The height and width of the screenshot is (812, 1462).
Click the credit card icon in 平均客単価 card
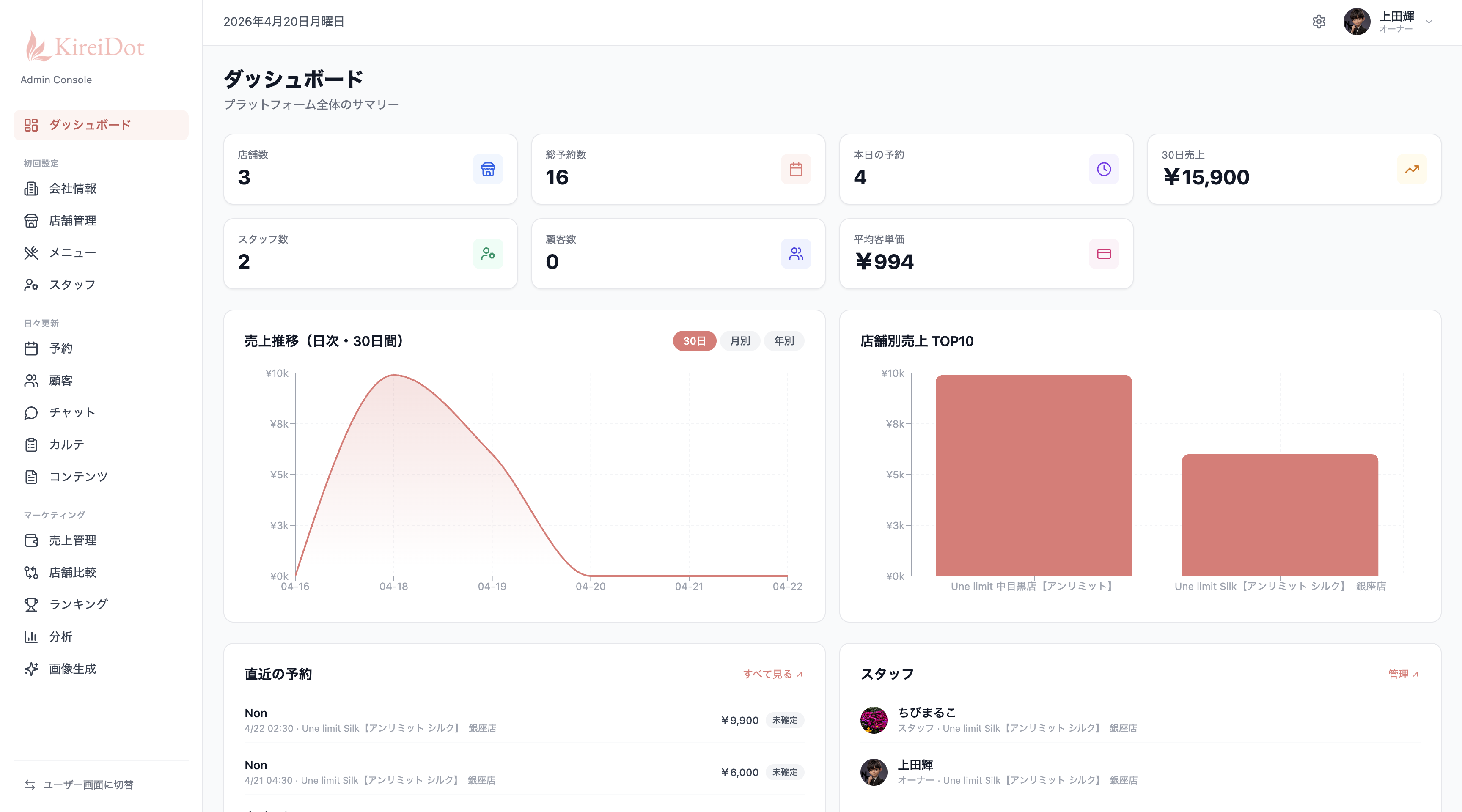(1103, 254)
